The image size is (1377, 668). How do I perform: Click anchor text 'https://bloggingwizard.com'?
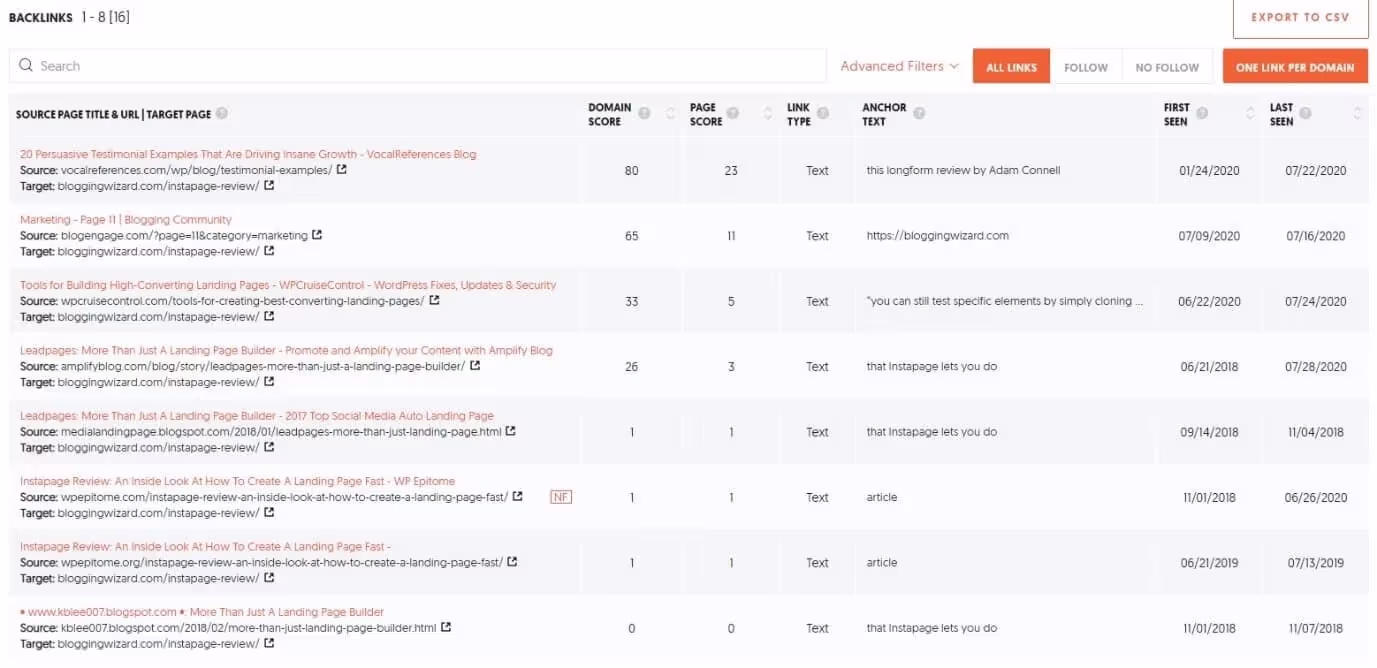[938, 236]
